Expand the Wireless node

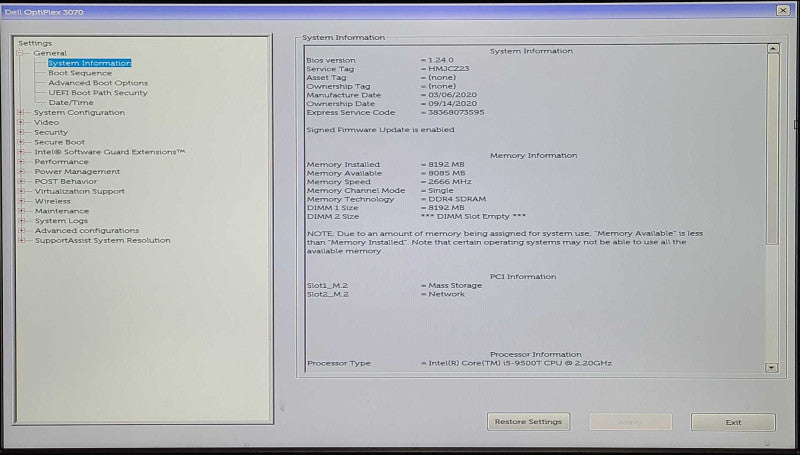click(21, 201)
